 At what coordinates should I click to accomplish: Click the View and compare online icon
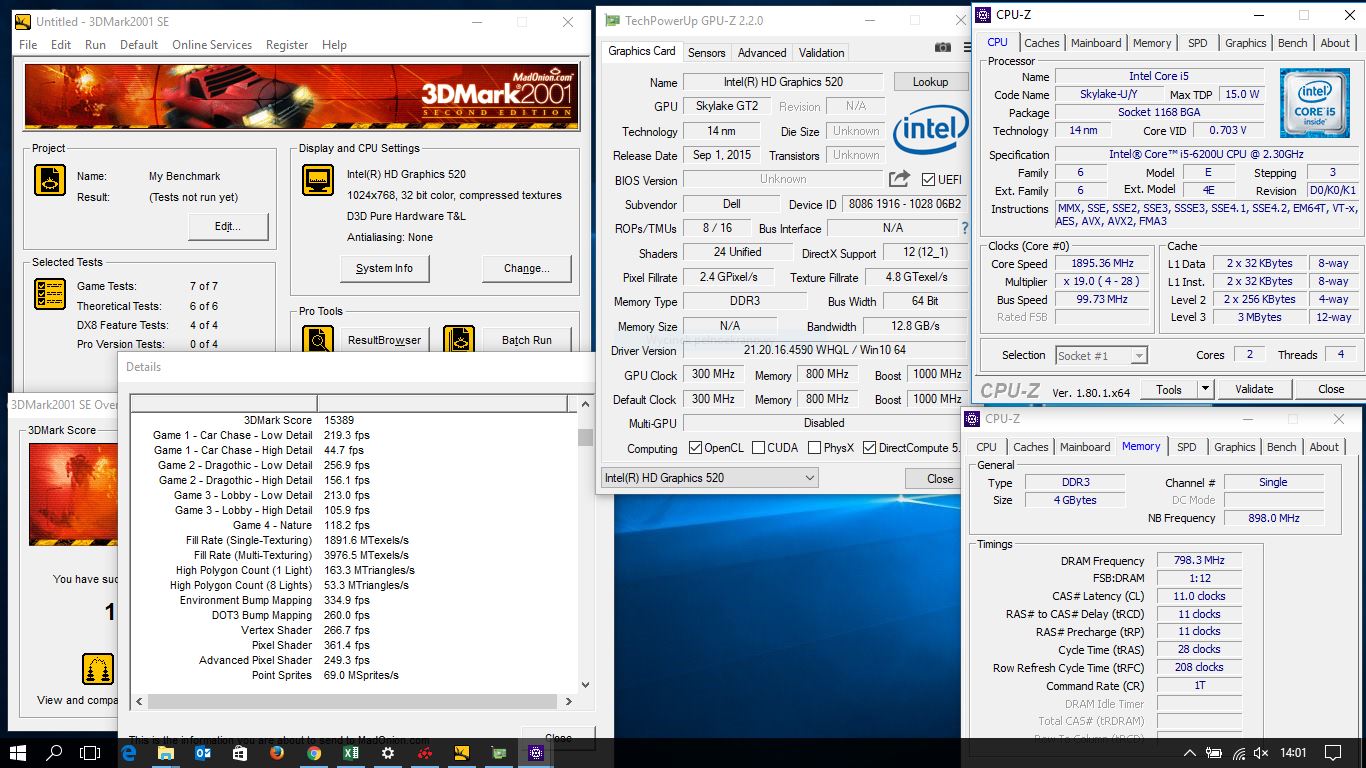point(98,669)
